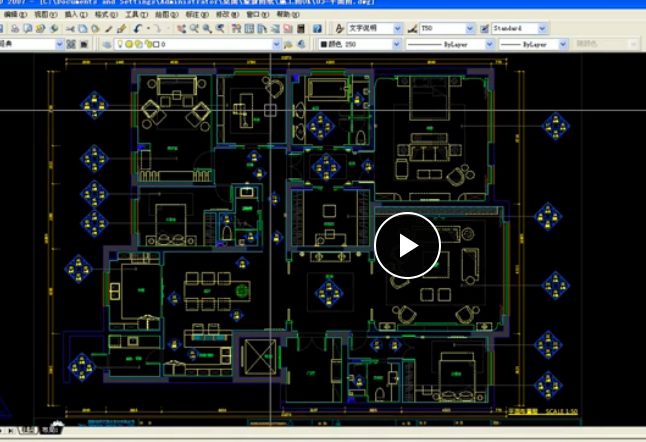Viewport: 646px width, 442px height.
Task: Click the My Workspace icon
Action: [84, 44]
